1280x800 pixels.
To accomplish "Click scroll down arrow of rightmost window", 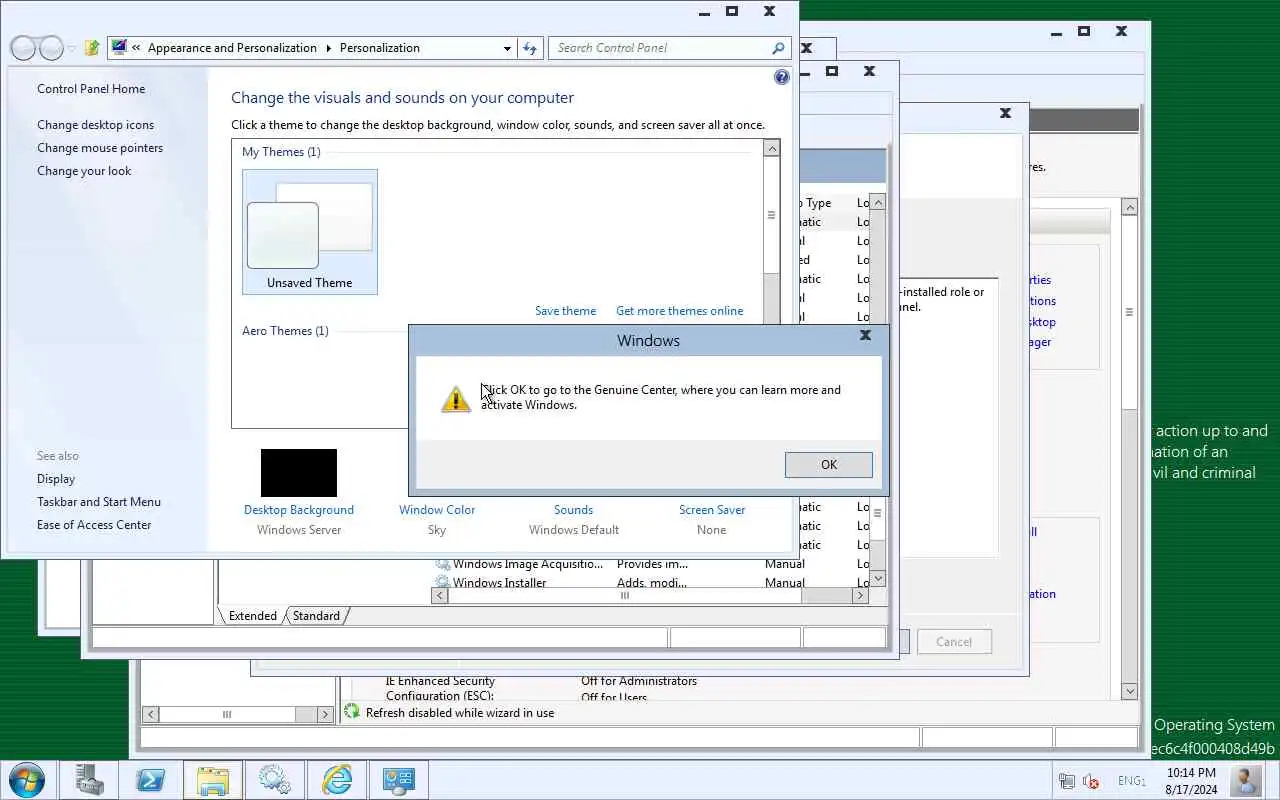I will point(1129,691).
